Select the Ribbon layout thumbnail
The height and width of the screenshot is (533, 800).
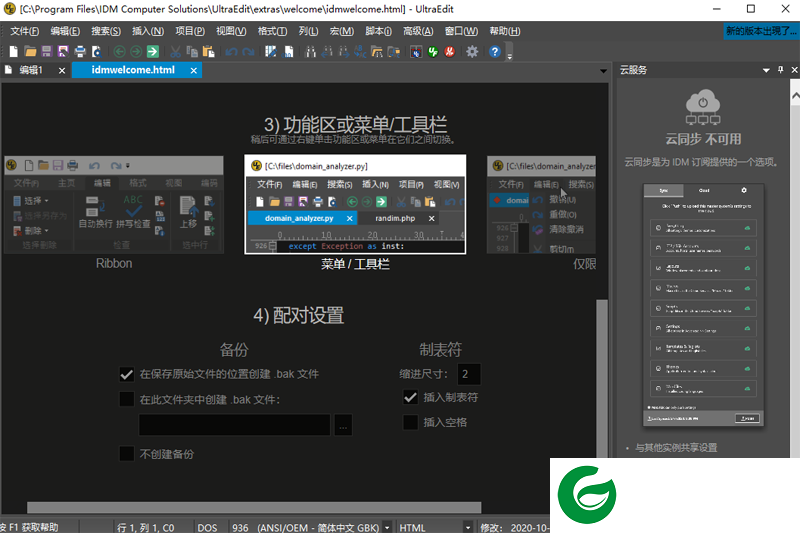pyautogui.click(x=114, y=205)
